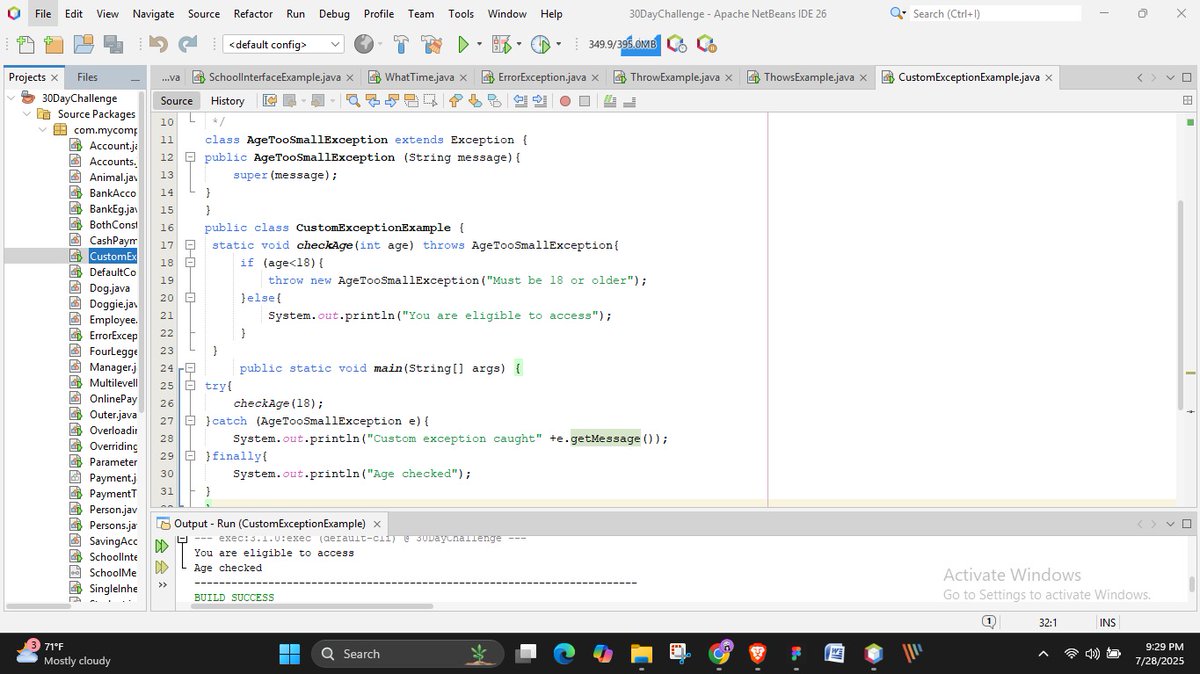
Task: Click the notifications icon in status bar
Action: [x=988, y=622]
